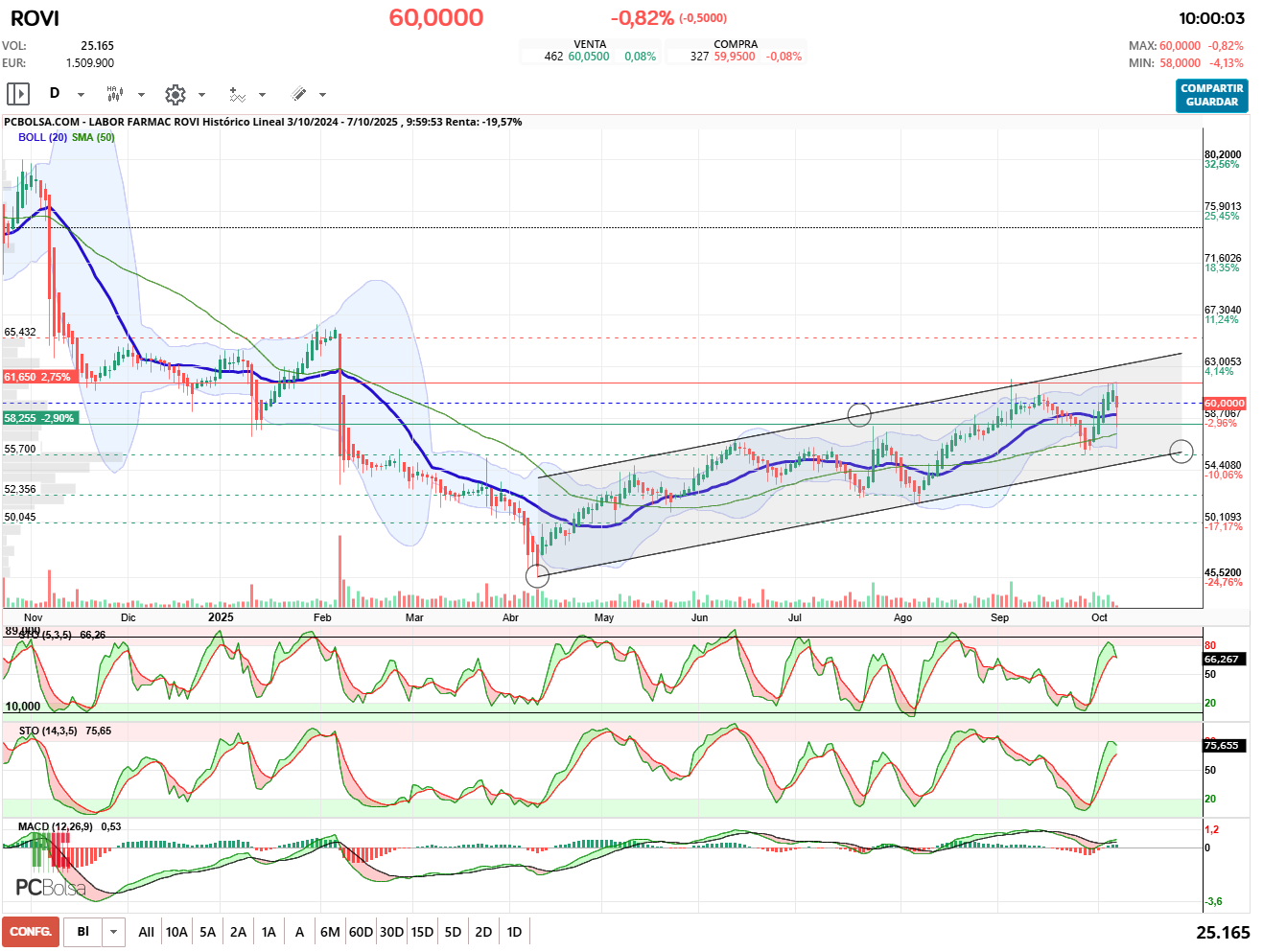Click the 61,650 price level tag

[x=38, y=377]
